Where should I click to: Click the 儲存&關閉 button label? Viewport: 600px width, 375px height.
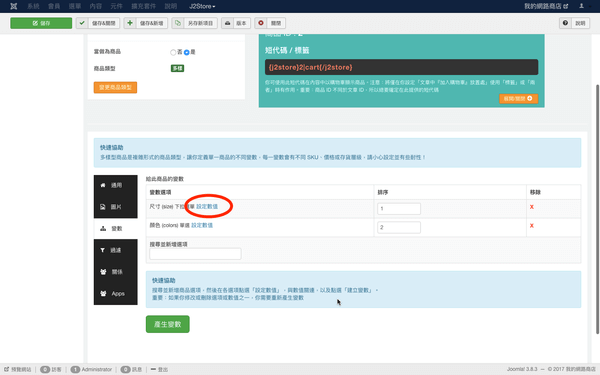click(x=104, y=23)
